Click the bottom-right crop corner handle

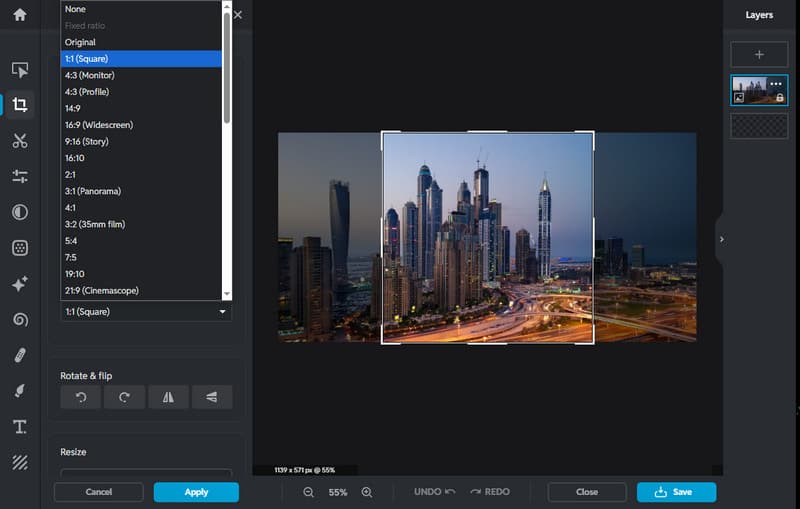pos(592,342)
